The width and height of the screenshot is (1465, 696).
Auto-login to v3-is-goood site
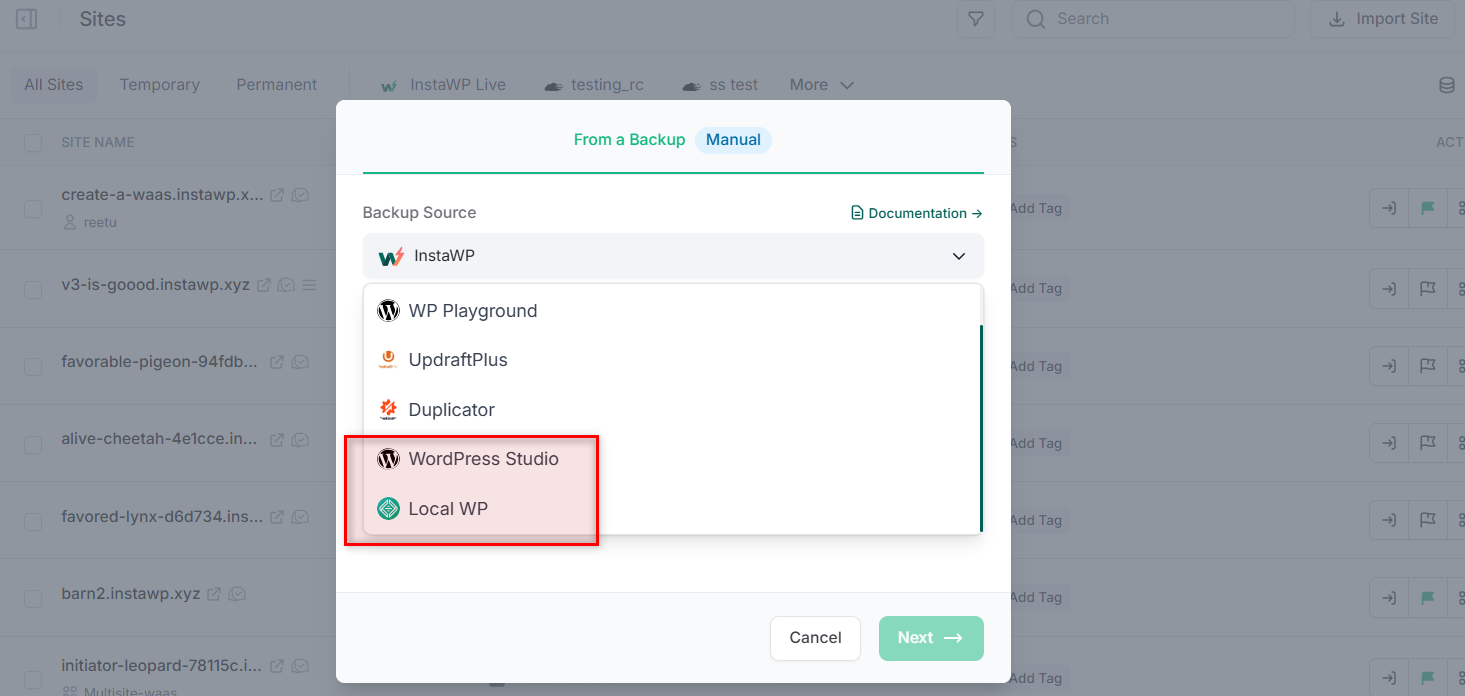point(1389,288)
